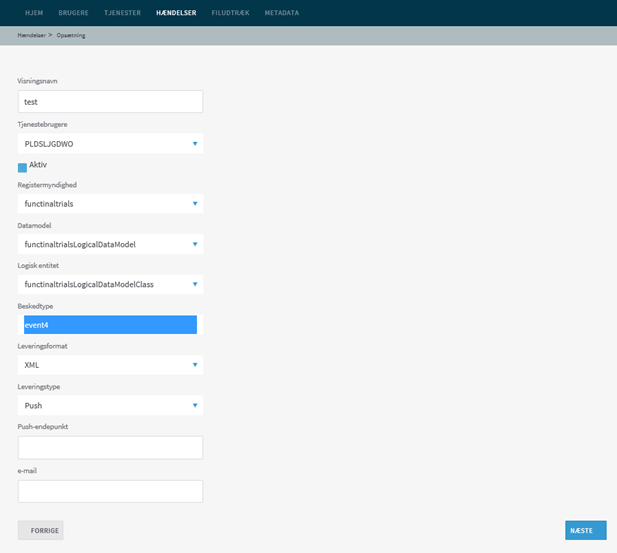Go to the TJENESTER tab
The image size is (617, 553).
pyautogui.click(x=122, y=13)
